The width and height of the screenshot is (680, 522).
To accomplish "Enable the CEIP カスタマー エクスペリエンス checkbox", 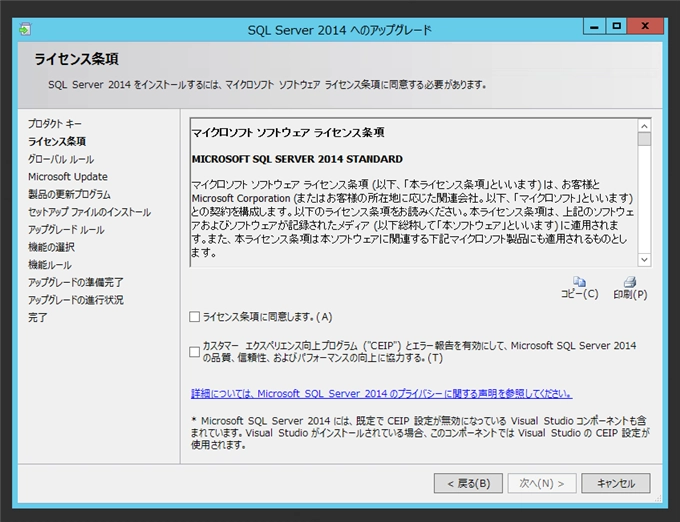I will click(x=194, y=352).
